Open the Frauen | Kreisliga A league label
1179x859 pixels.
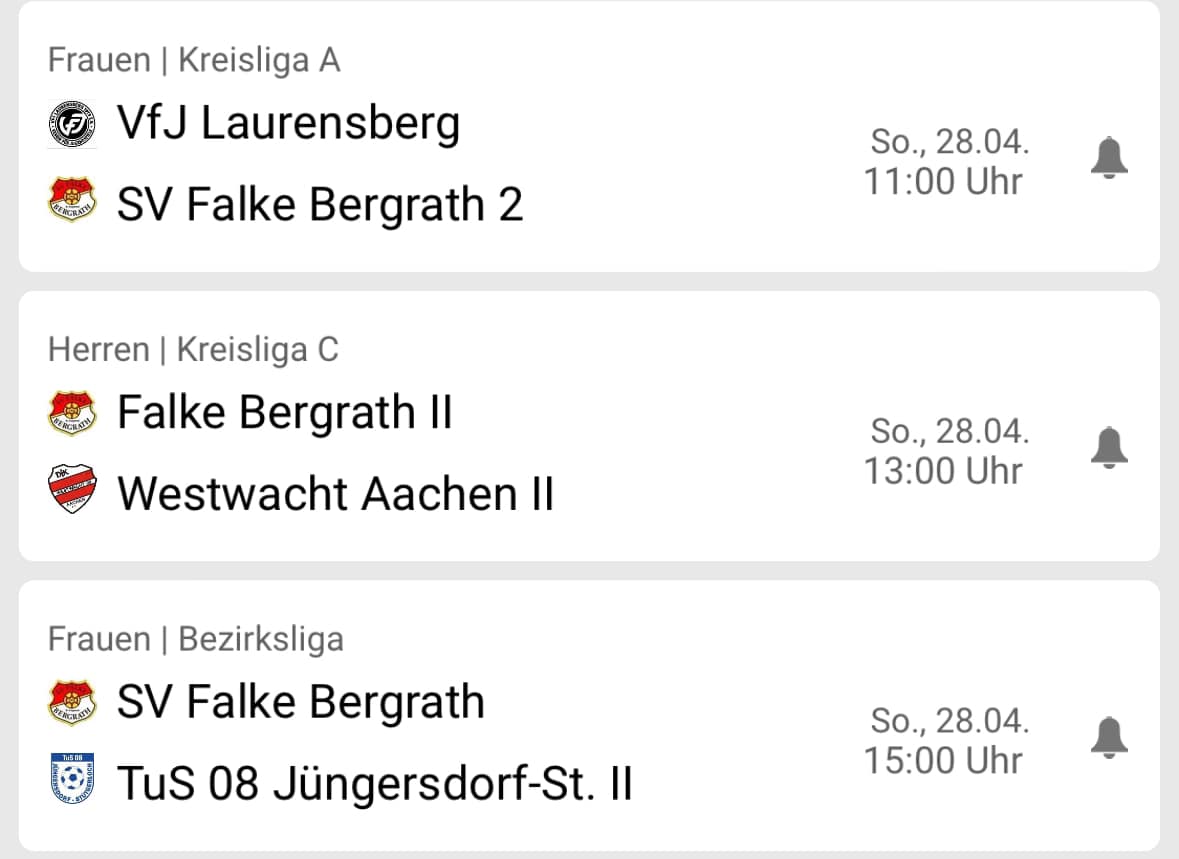click(x=194, y=60)
